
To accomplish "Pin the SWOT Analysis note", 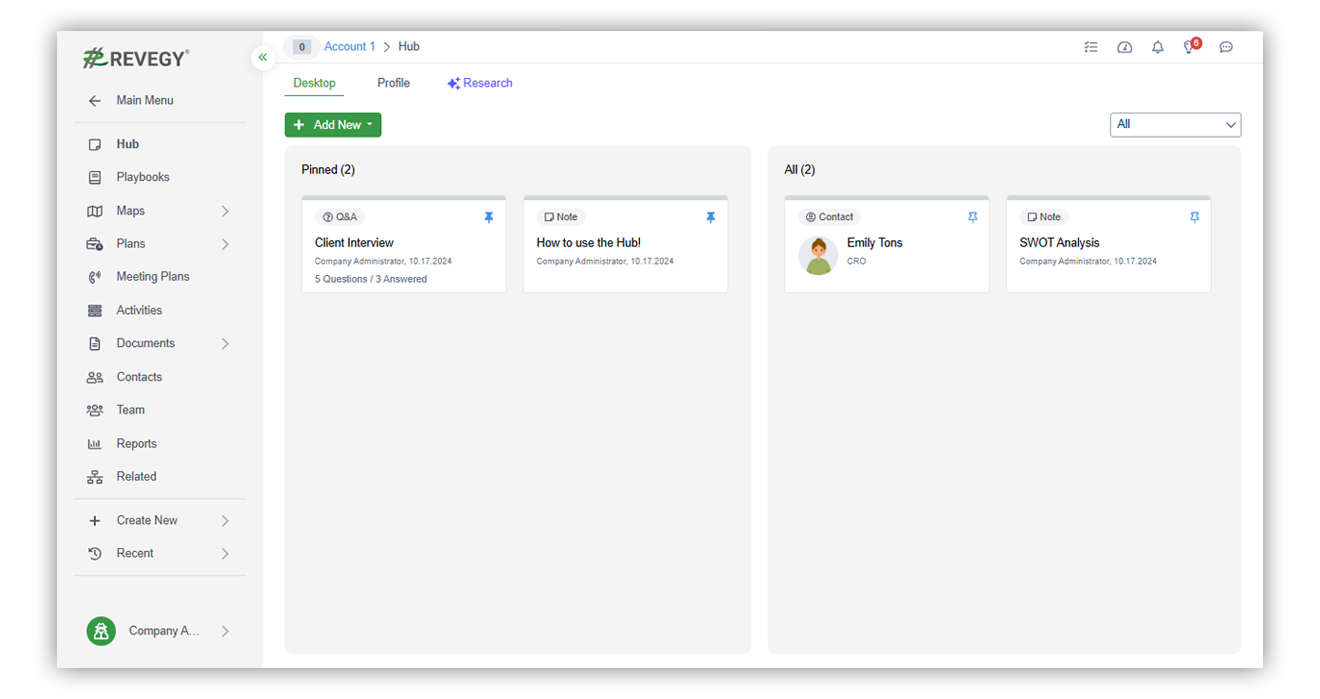I will (x=1194, y=217).
